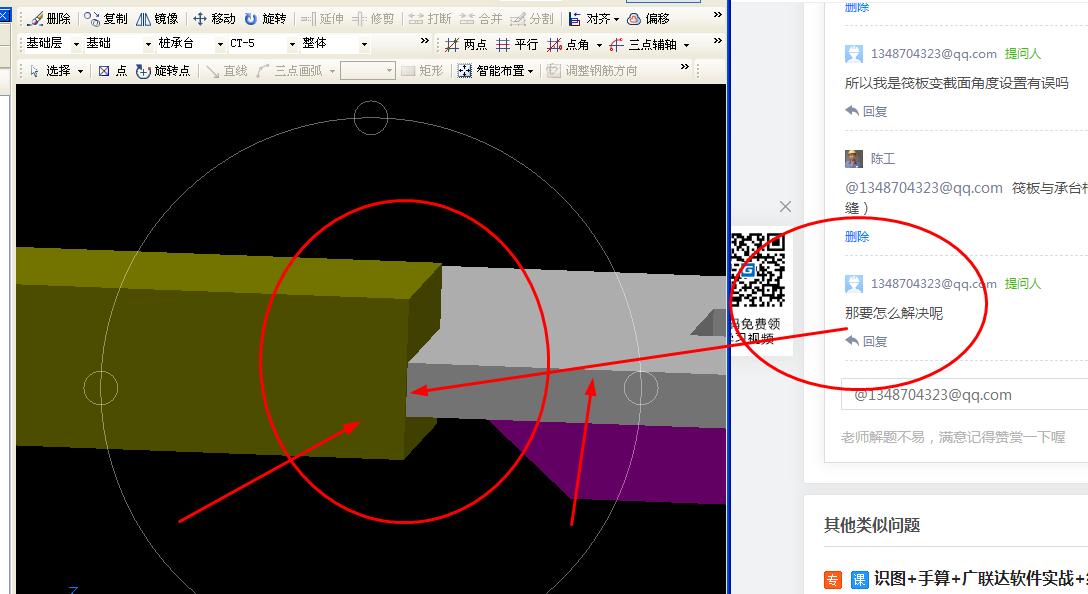Open the 桩承台 component dropdown
1088x594 pixels.
[x=190, y=44]
